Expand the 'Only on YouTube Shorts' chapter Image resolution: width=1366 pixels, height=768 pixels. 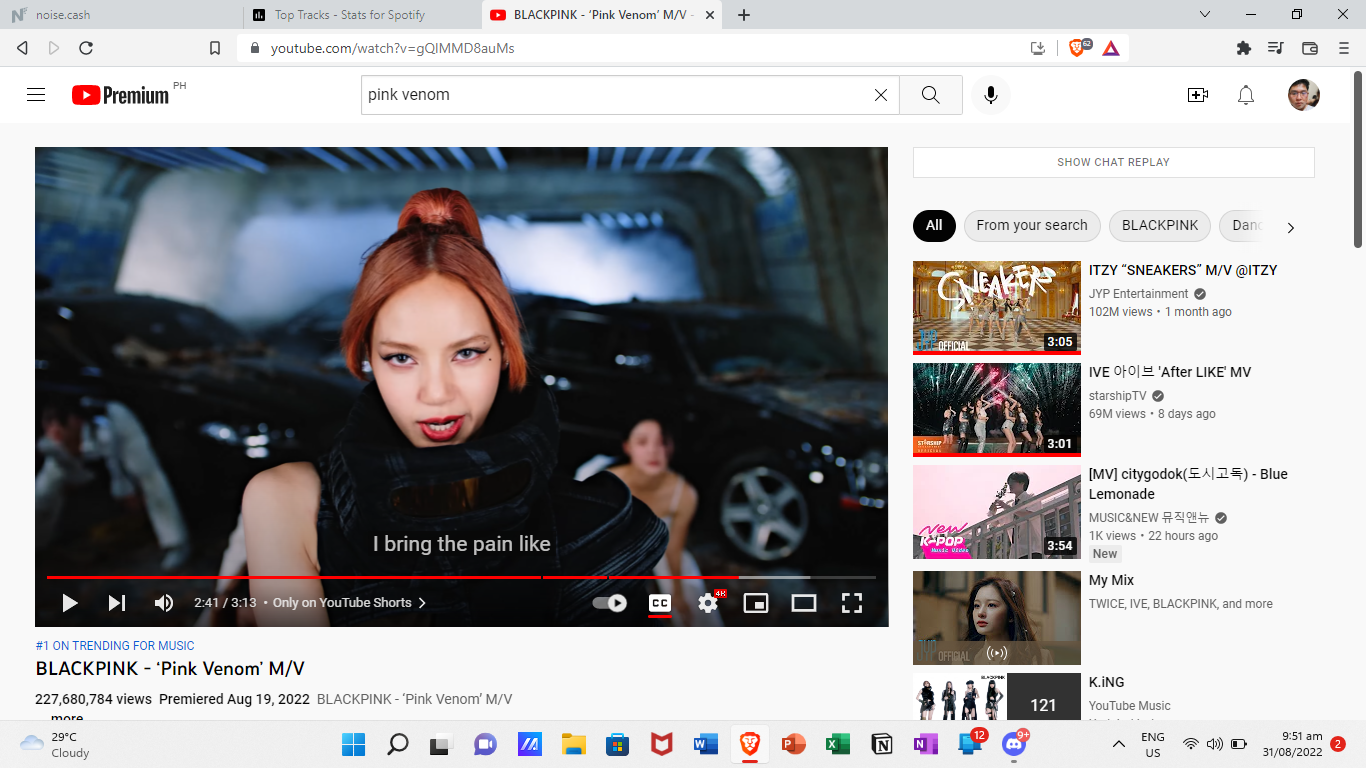[350, 603]
